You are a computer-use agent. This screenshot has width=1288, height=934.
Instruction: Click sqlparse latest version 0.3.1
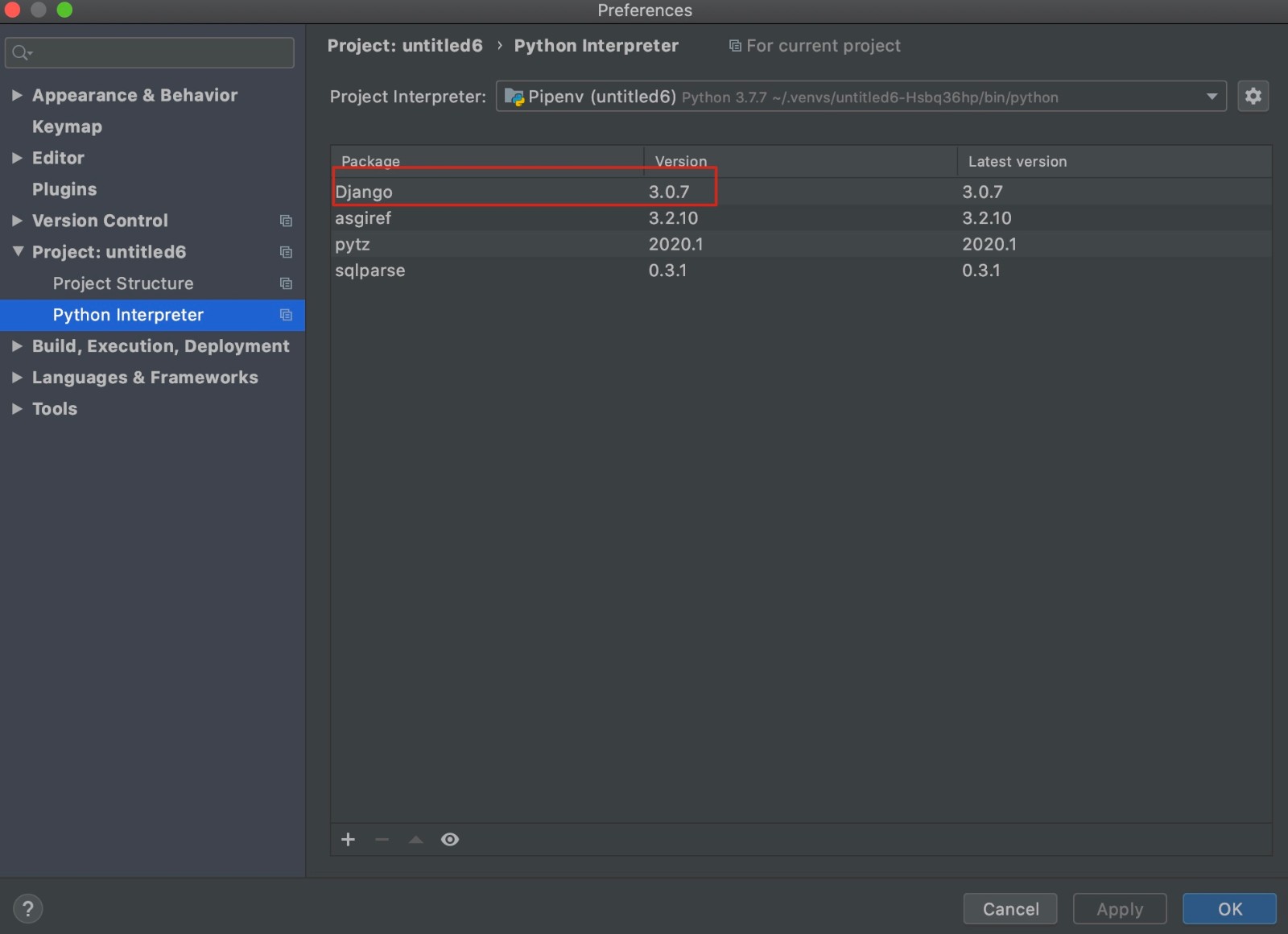click(980, 271)
